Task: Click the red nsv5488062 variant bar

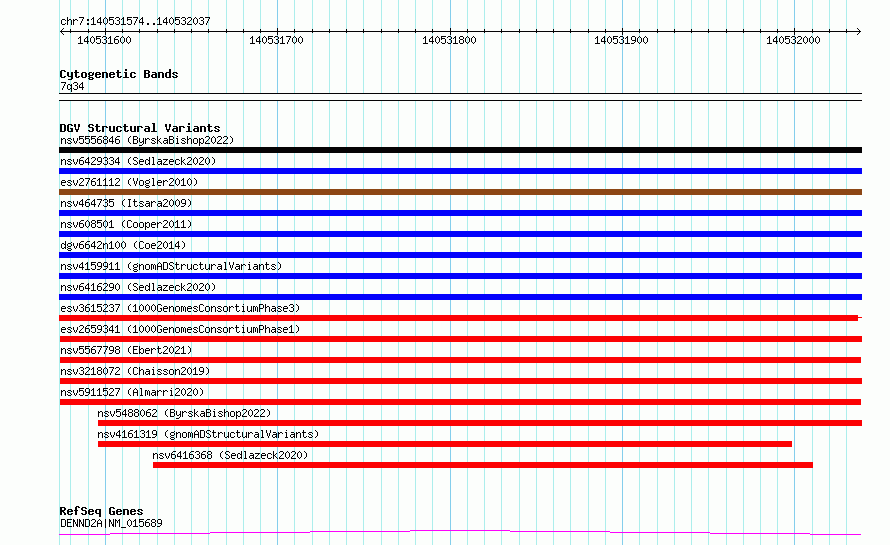Action: coord(480,423)
